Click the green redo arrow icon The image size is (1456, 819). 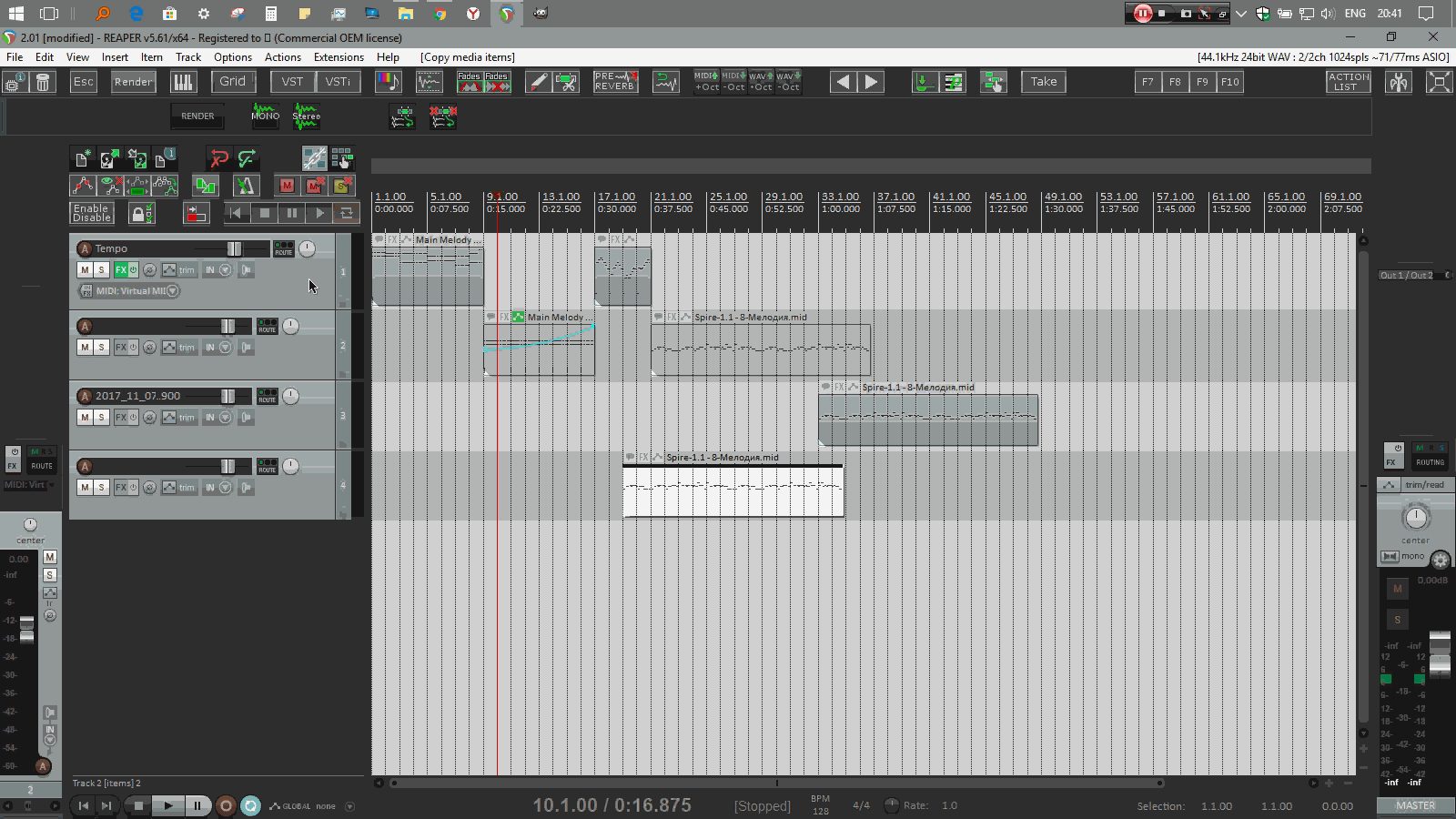coord(247,160)
